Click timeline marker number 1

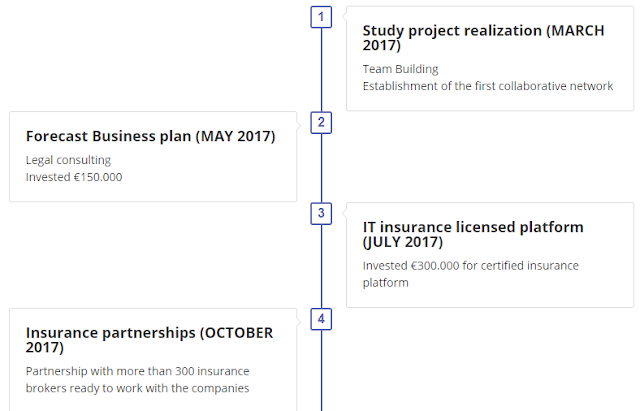click(321, 17)
